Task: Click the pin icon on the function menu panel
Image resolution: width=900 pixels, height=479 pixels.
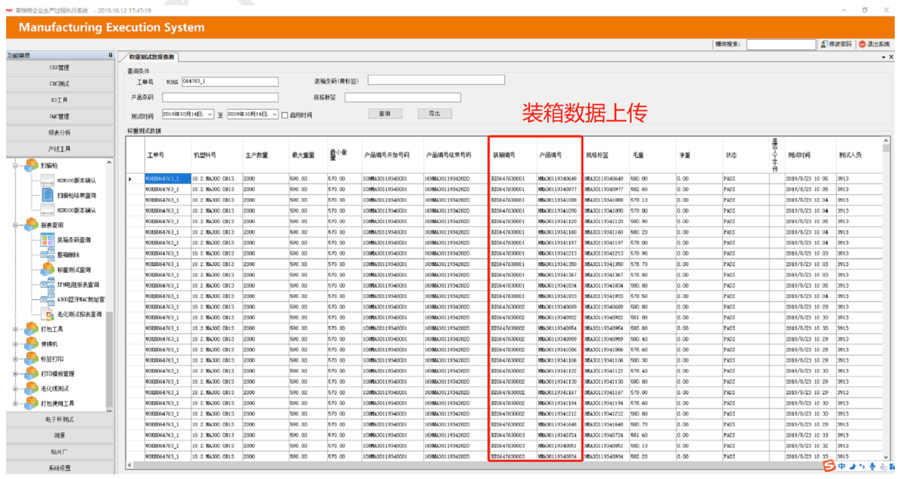Action: point(110,55)
